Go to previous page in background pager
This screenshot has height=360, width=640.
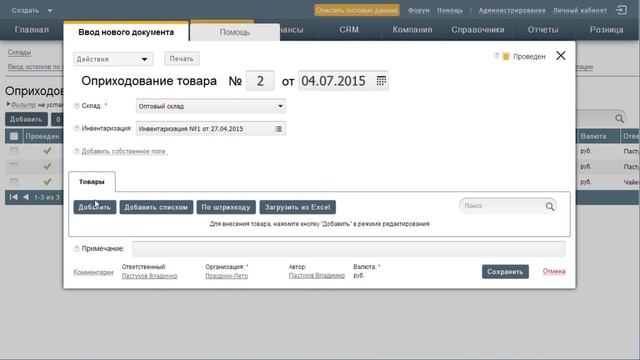26,197
